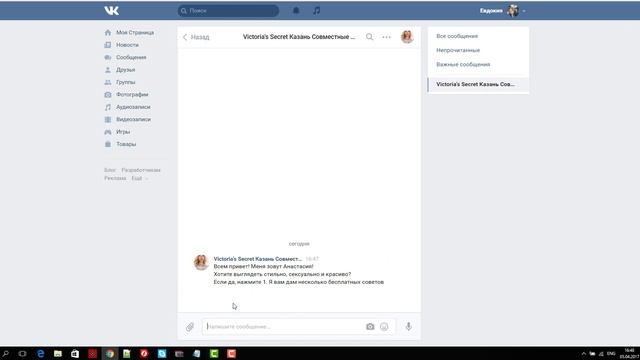Attach a photo via the camera icon

coord(370,327)
